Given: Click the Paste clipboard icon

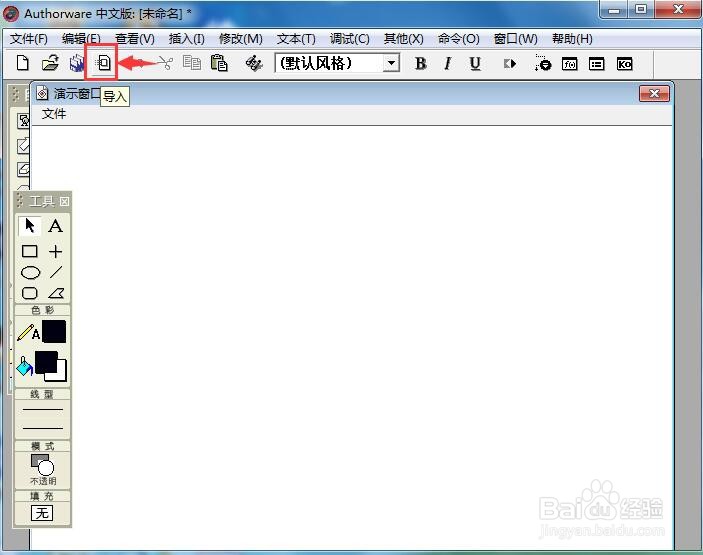Looking at the screenshot, I should point(219,63).
